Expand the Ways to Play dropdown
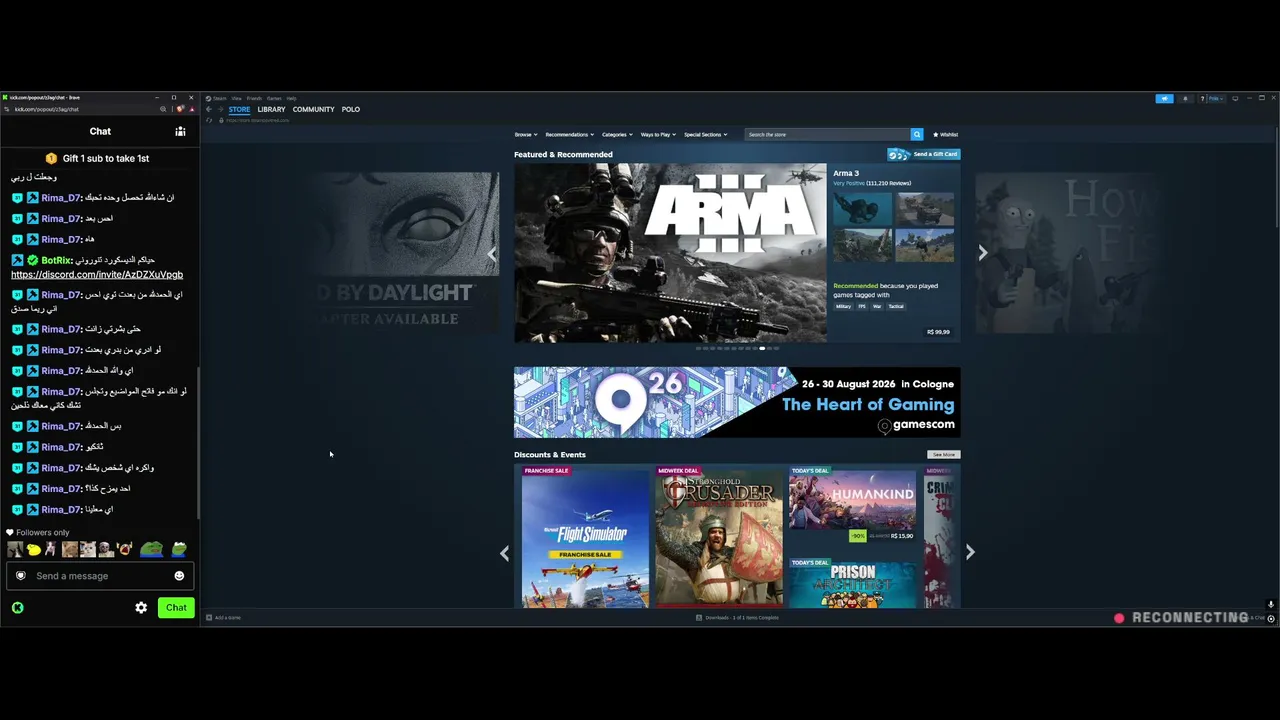 click(x=658, y=134)
